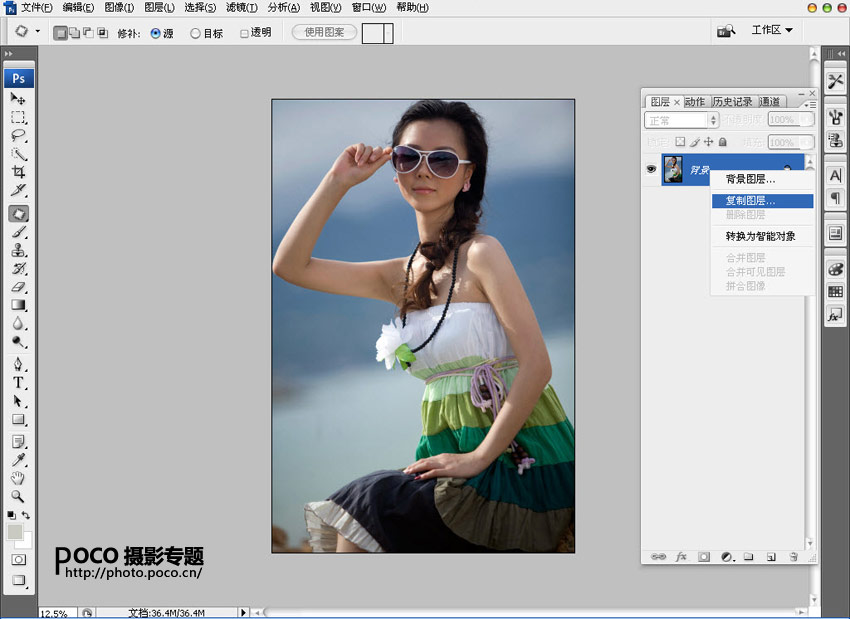Select the 目标 radio button
850x619 pixels.
195,32
